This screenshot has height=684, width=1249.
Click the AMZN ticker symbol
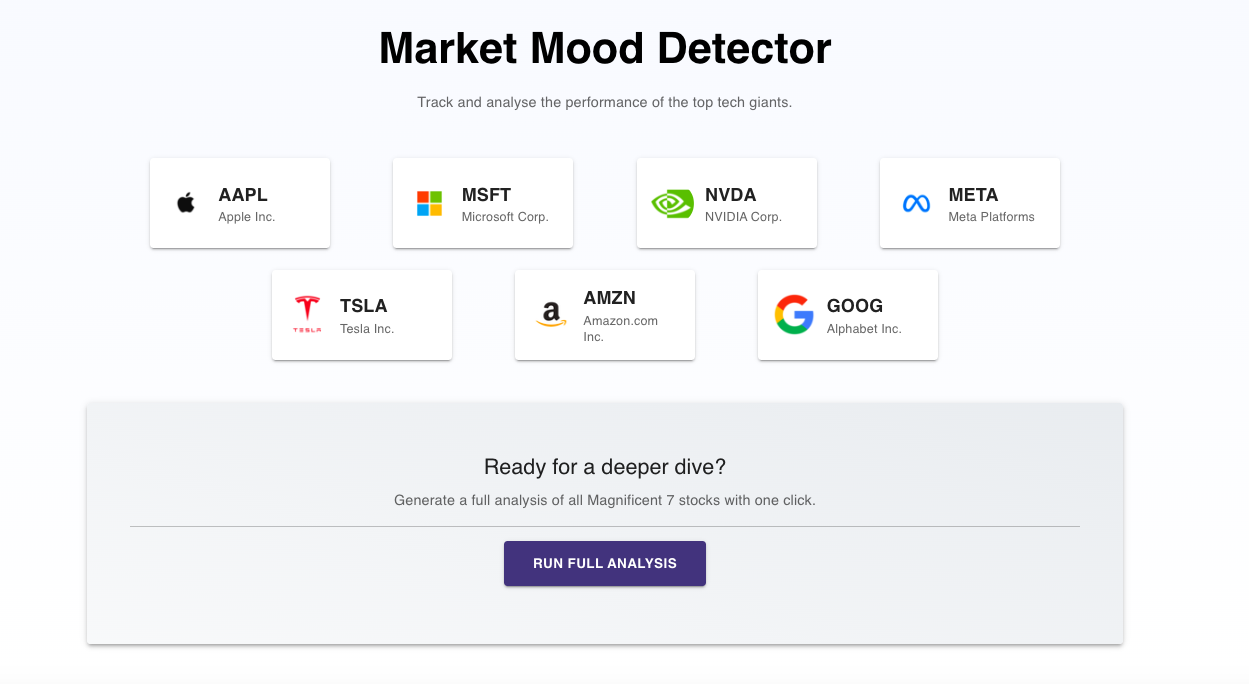[x=609, y=298]
